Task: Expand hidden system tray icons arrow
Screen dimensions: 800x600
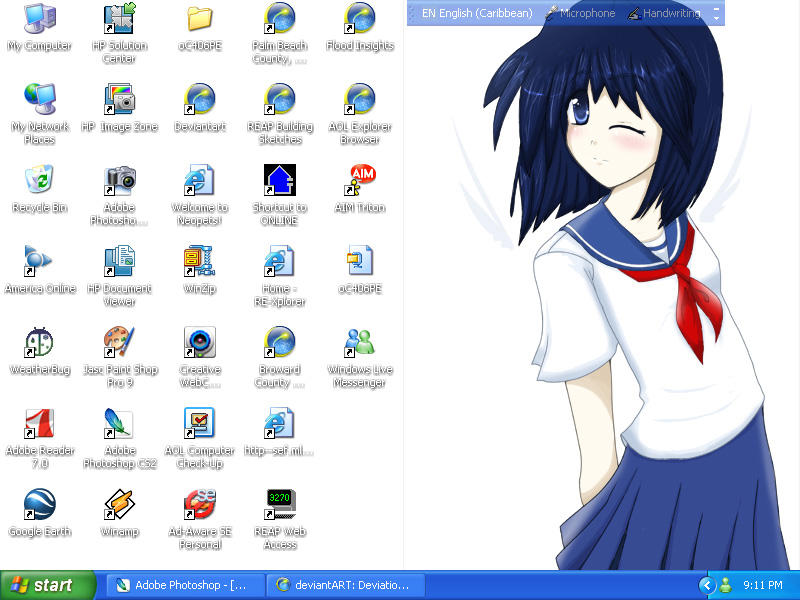Action: tap(707, 585)
